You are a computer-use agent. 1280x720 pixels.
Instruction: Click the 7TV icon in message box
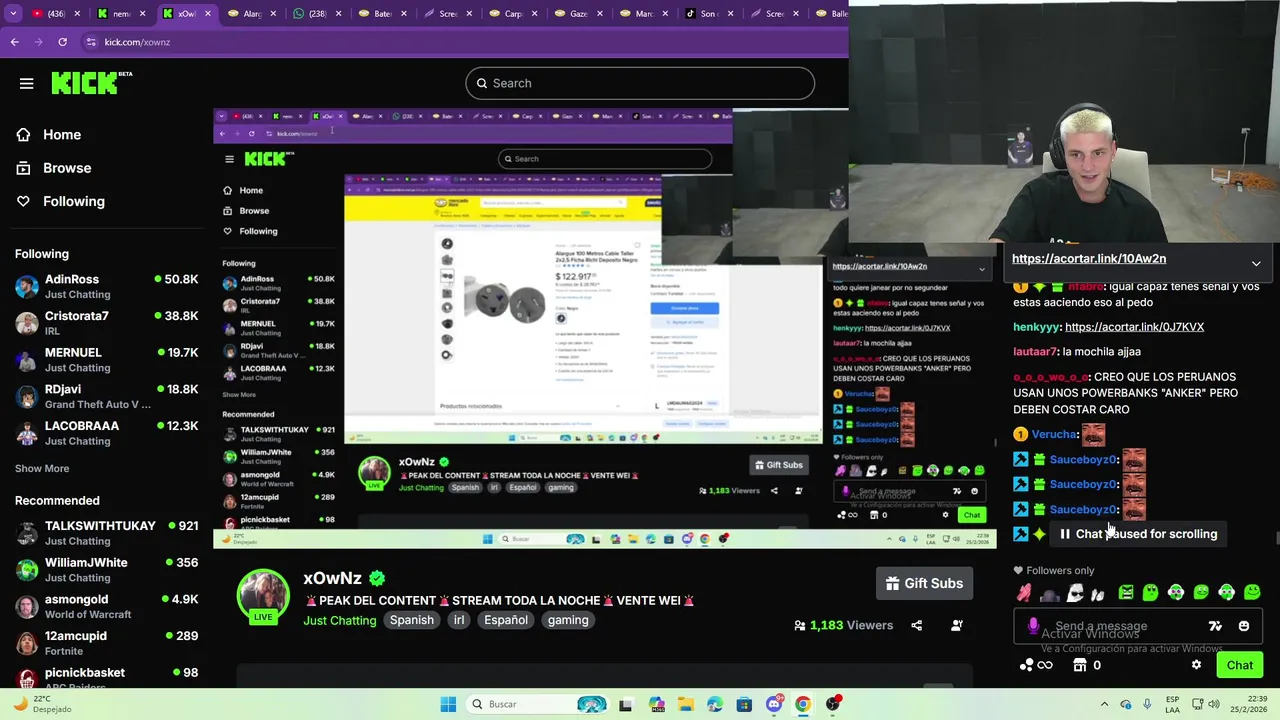pos(1215,626)
